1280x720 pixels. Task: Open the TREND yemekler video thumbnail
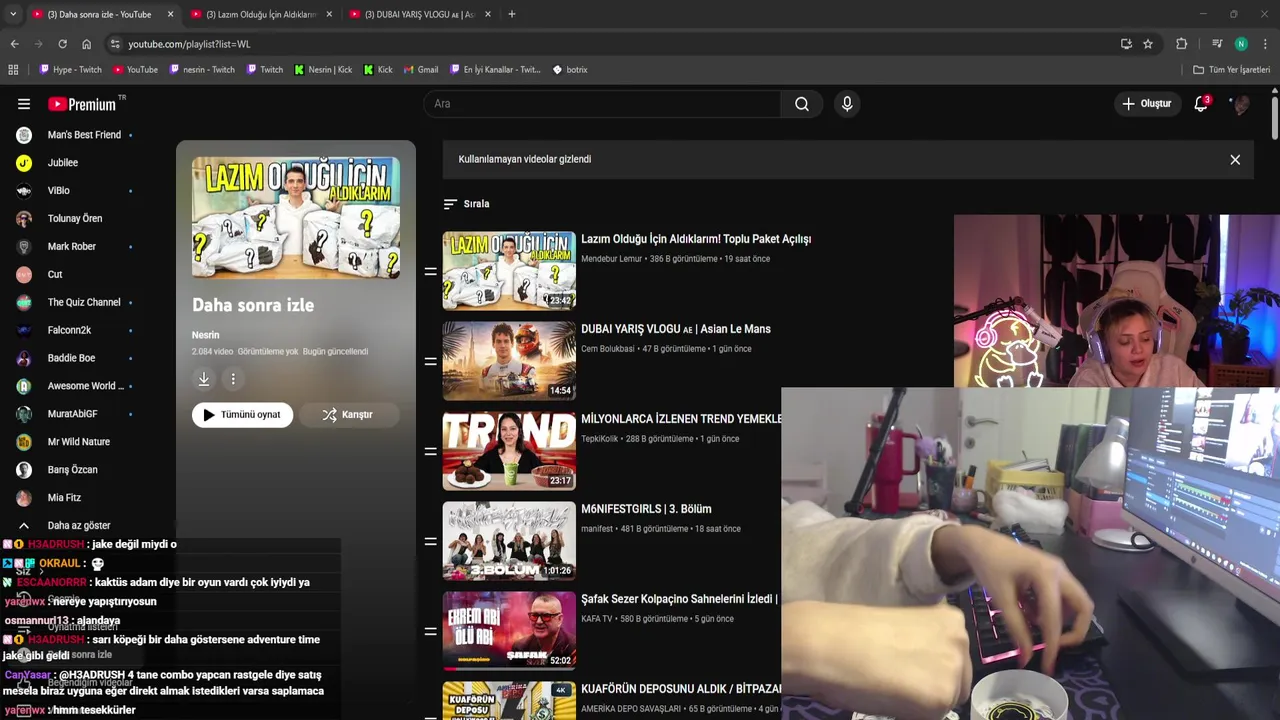509,451
